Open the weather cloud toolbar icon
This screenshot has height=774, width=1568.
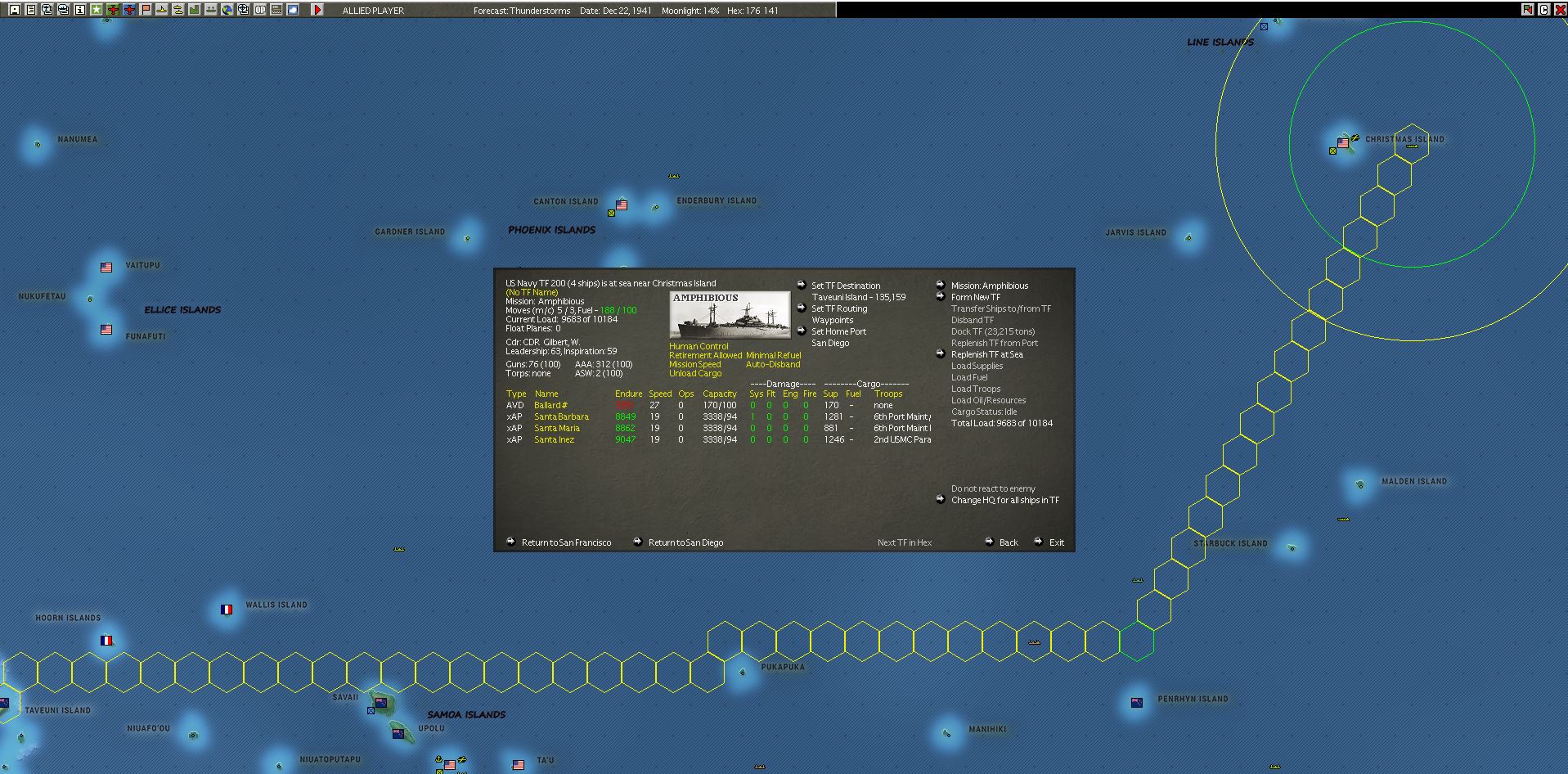[x=293, y=10]
